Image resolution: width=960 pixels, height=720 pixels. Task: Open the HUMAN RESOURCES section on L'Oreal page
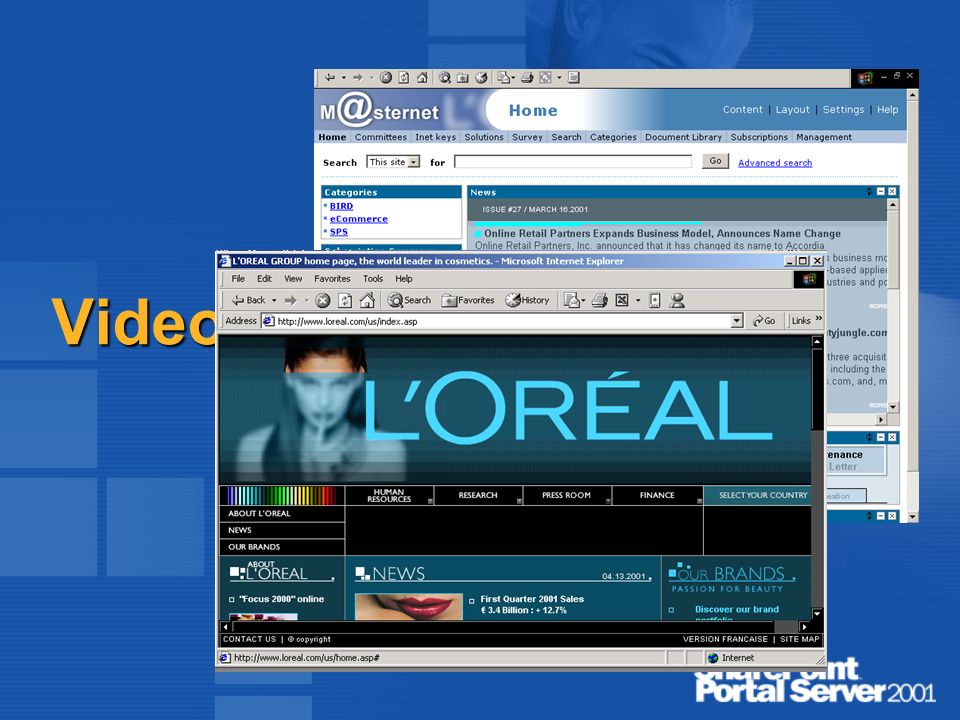click(389, 495)
